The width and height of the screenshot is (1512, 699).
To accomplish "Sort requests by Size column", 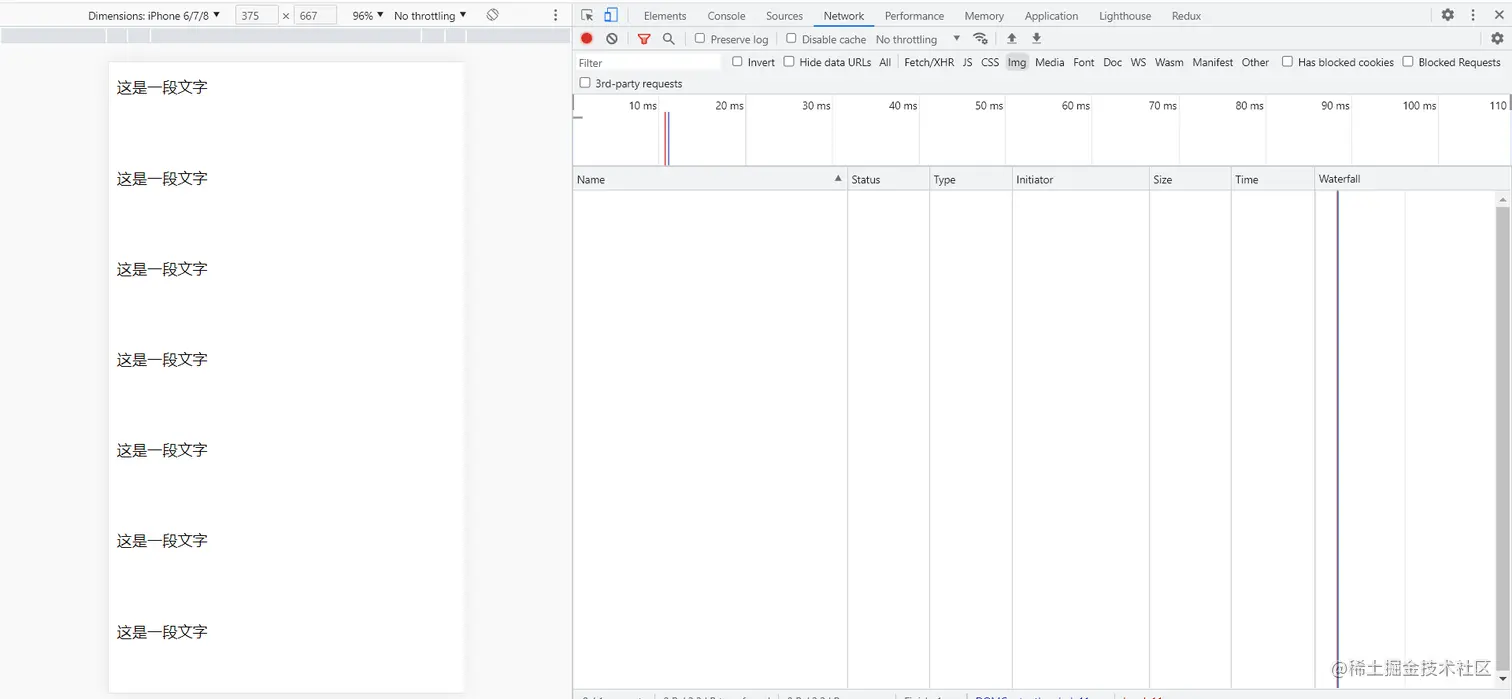I will click(x=1189, y=179).
